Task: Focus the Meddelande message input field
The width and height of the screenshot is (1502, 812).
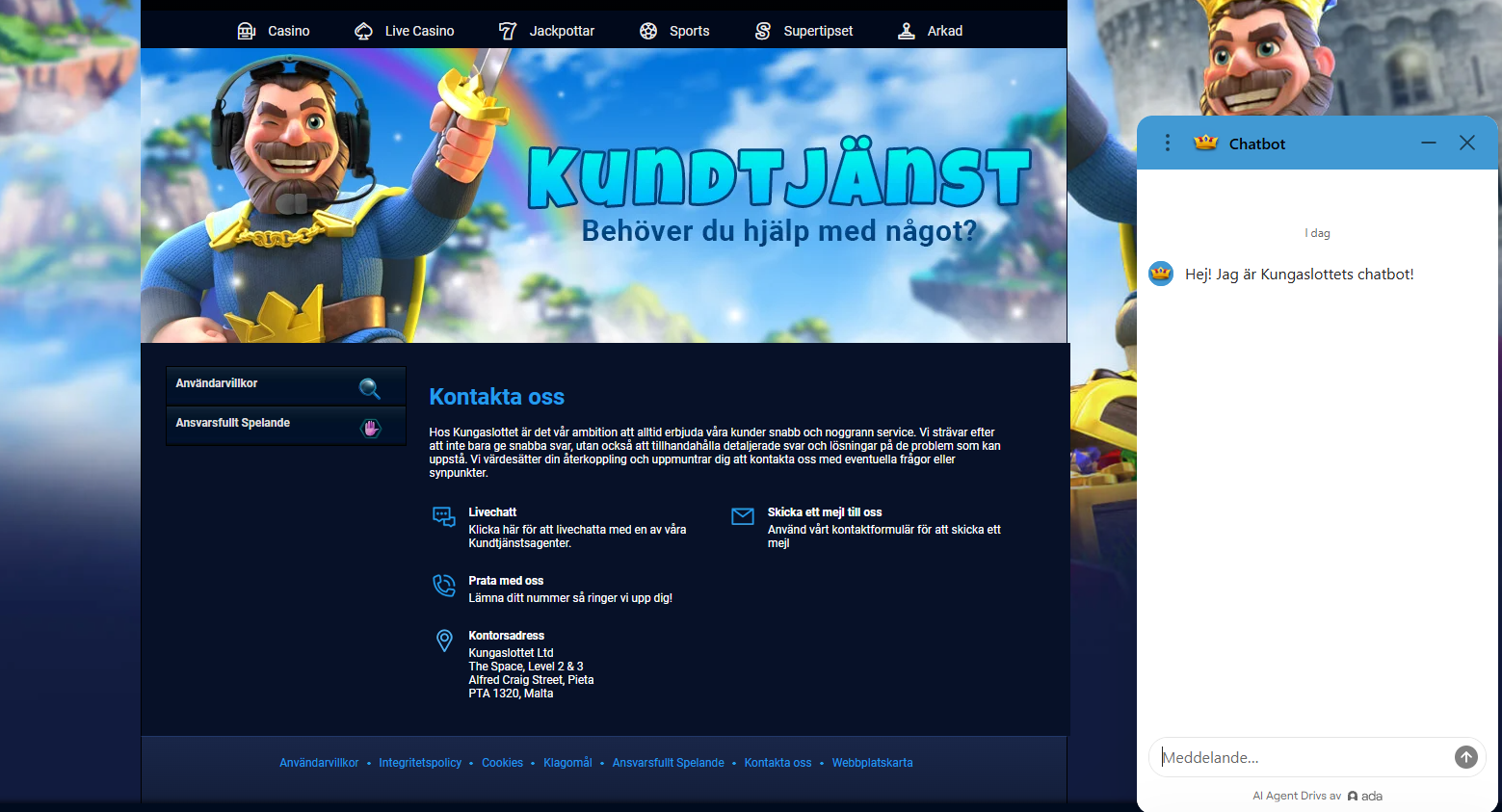Action: coord(1303,757)
